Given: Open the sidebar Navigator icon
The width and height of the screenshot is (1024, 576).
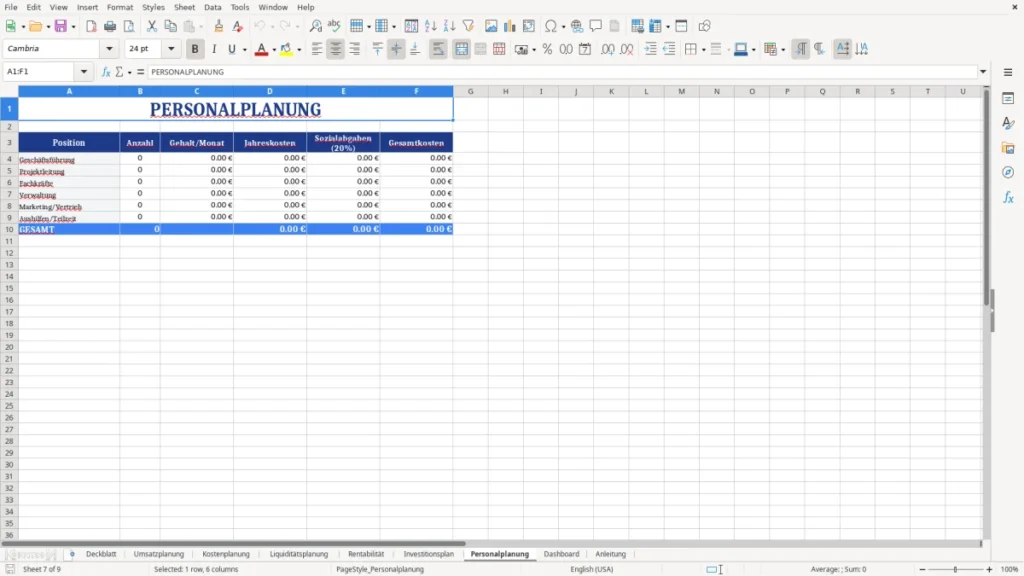Looking at the screenshot, I should tap(1008, 172).
